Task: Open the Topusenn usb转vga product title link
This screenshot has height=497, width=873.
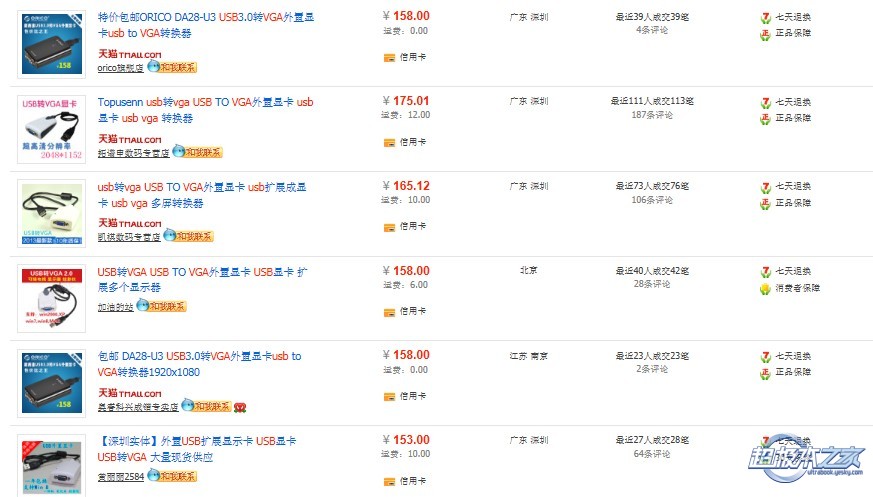Action: click(205, 110)
